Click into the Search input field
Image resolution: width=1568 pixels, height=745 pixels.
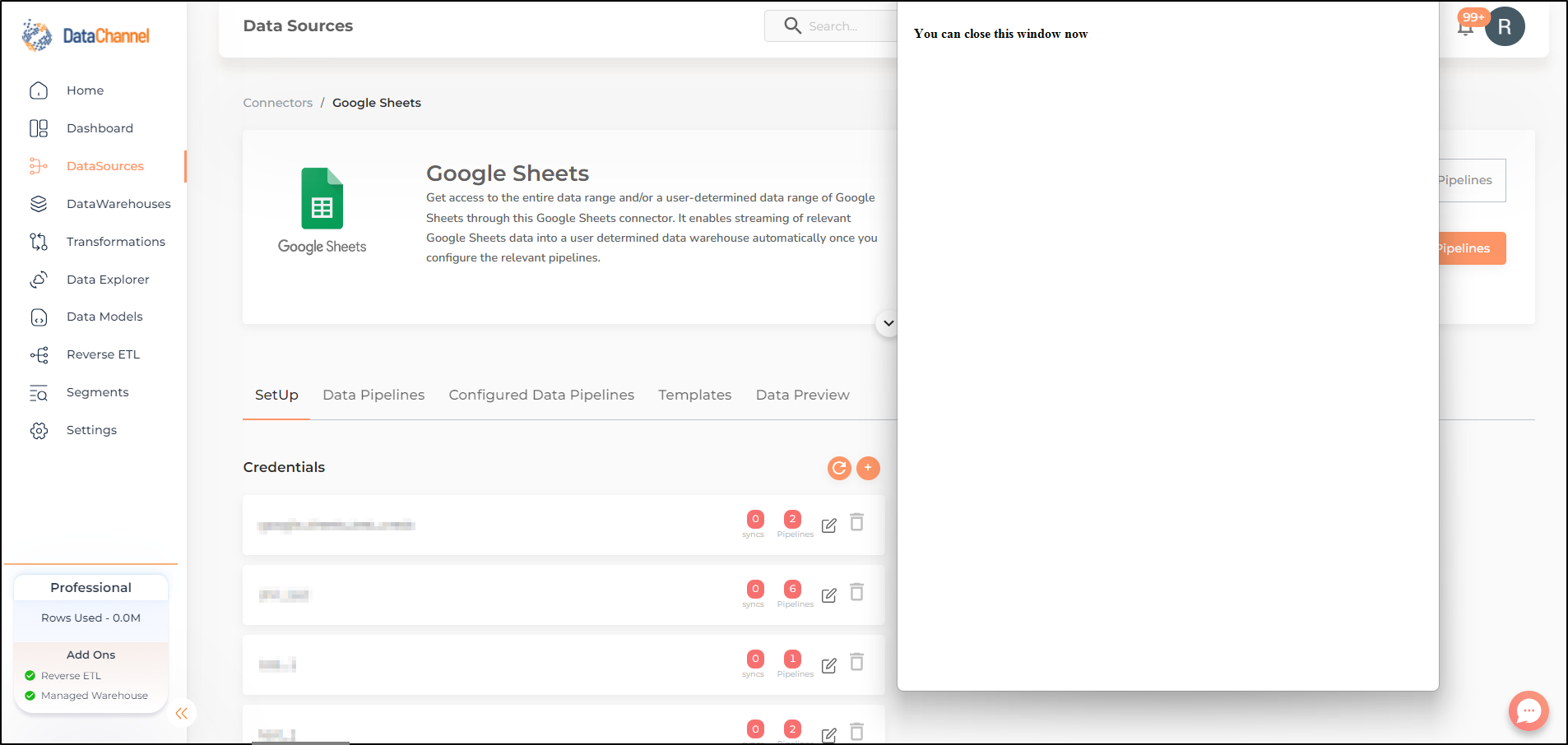click(831, 26)
